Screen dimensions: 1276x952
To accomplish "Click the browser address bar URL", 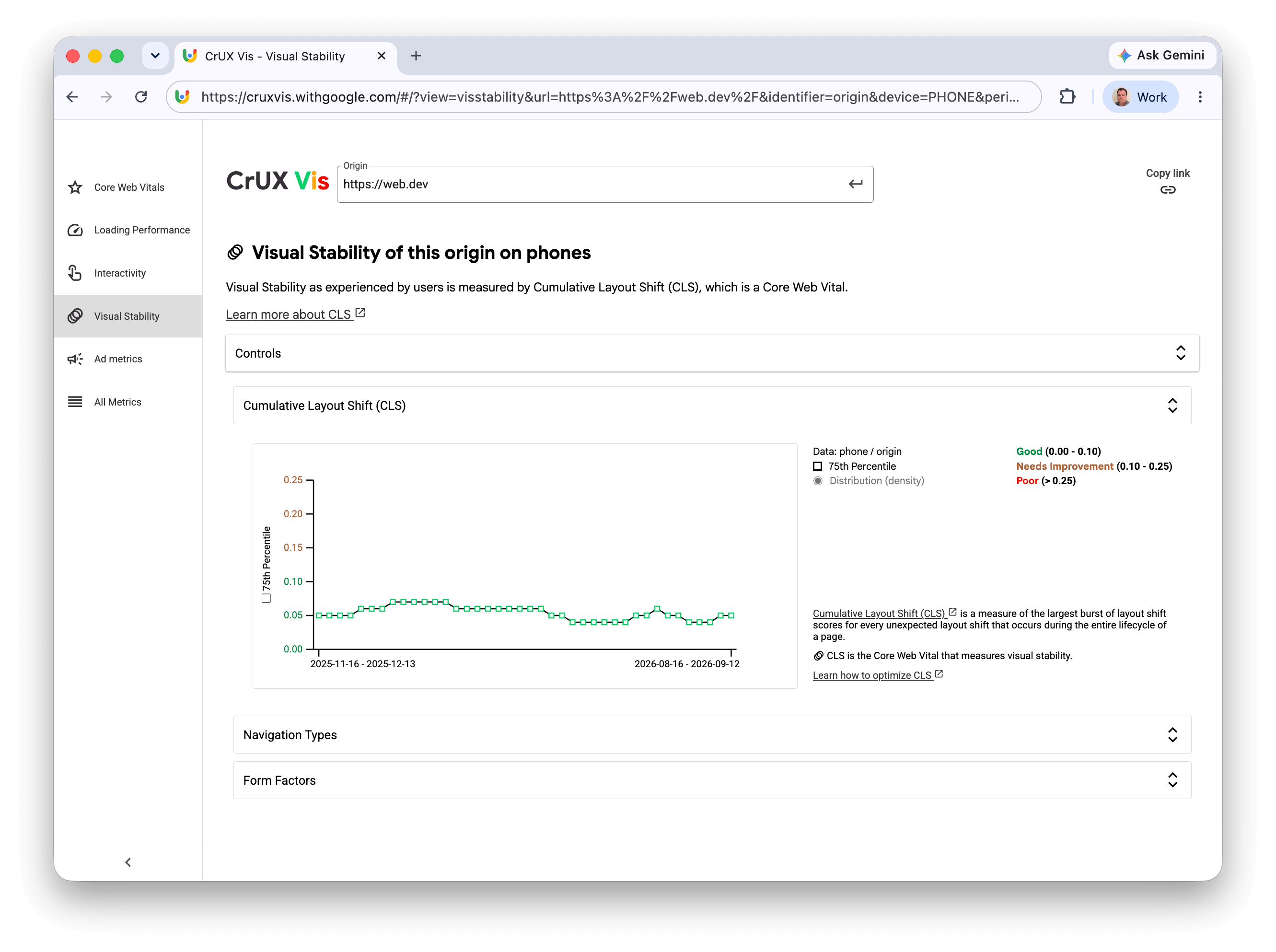I will tap(610, 97).
